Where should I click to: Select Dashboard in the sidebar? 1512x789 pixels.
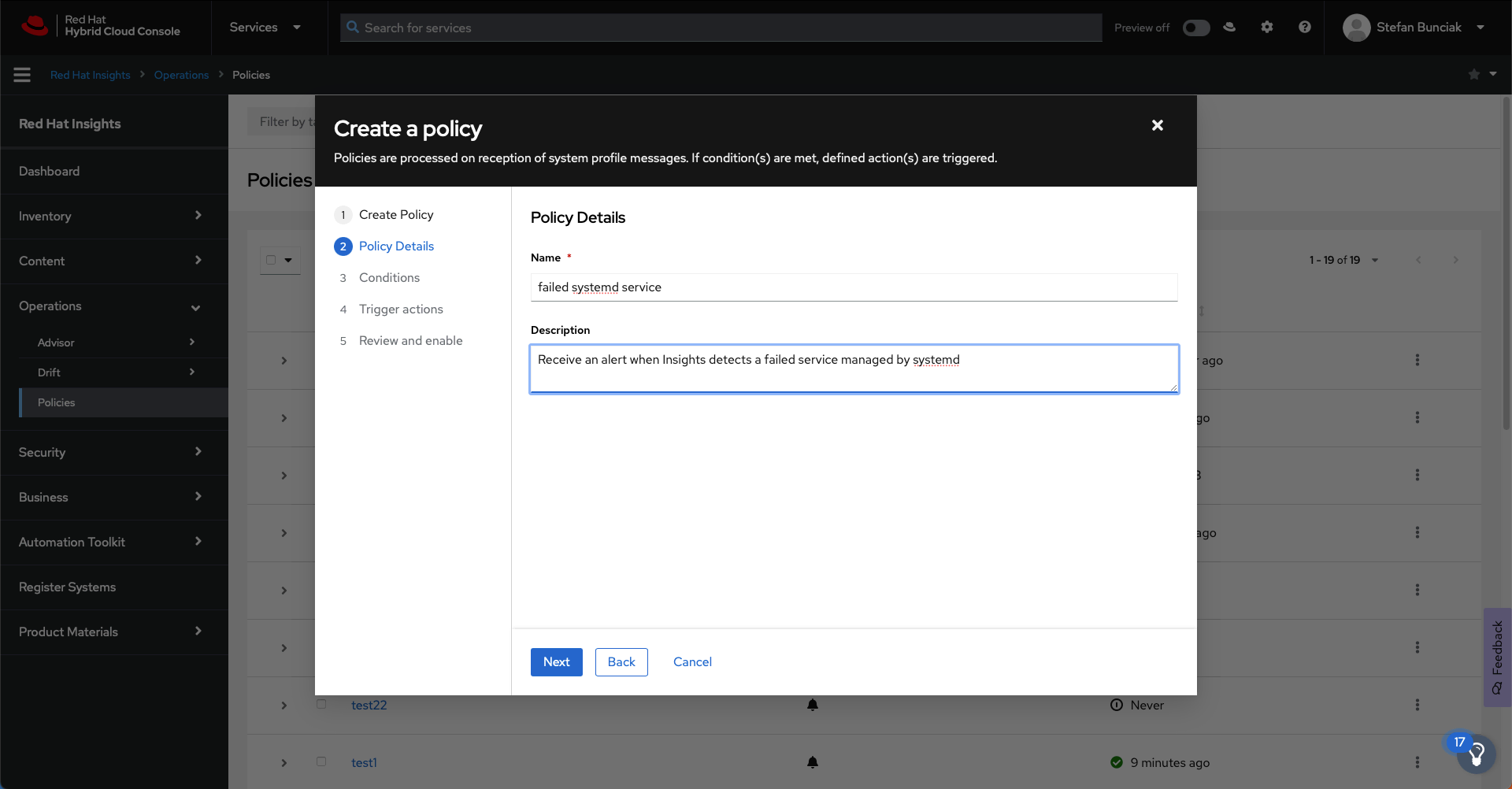49,171
